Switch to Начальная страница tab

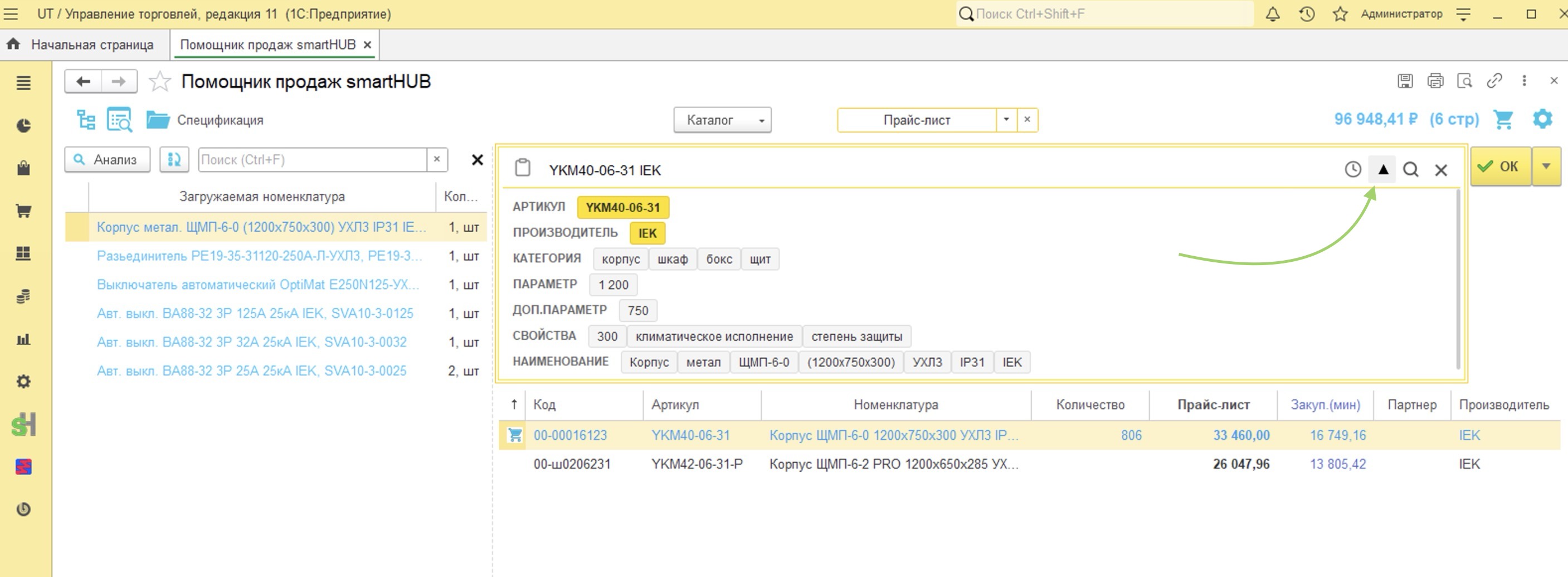(81, 45)
